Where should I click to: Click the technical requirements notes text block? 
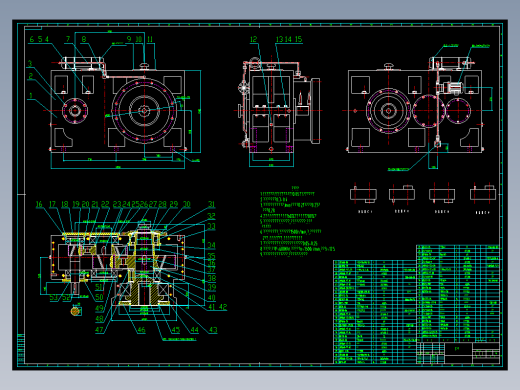[x=297, y=222]
